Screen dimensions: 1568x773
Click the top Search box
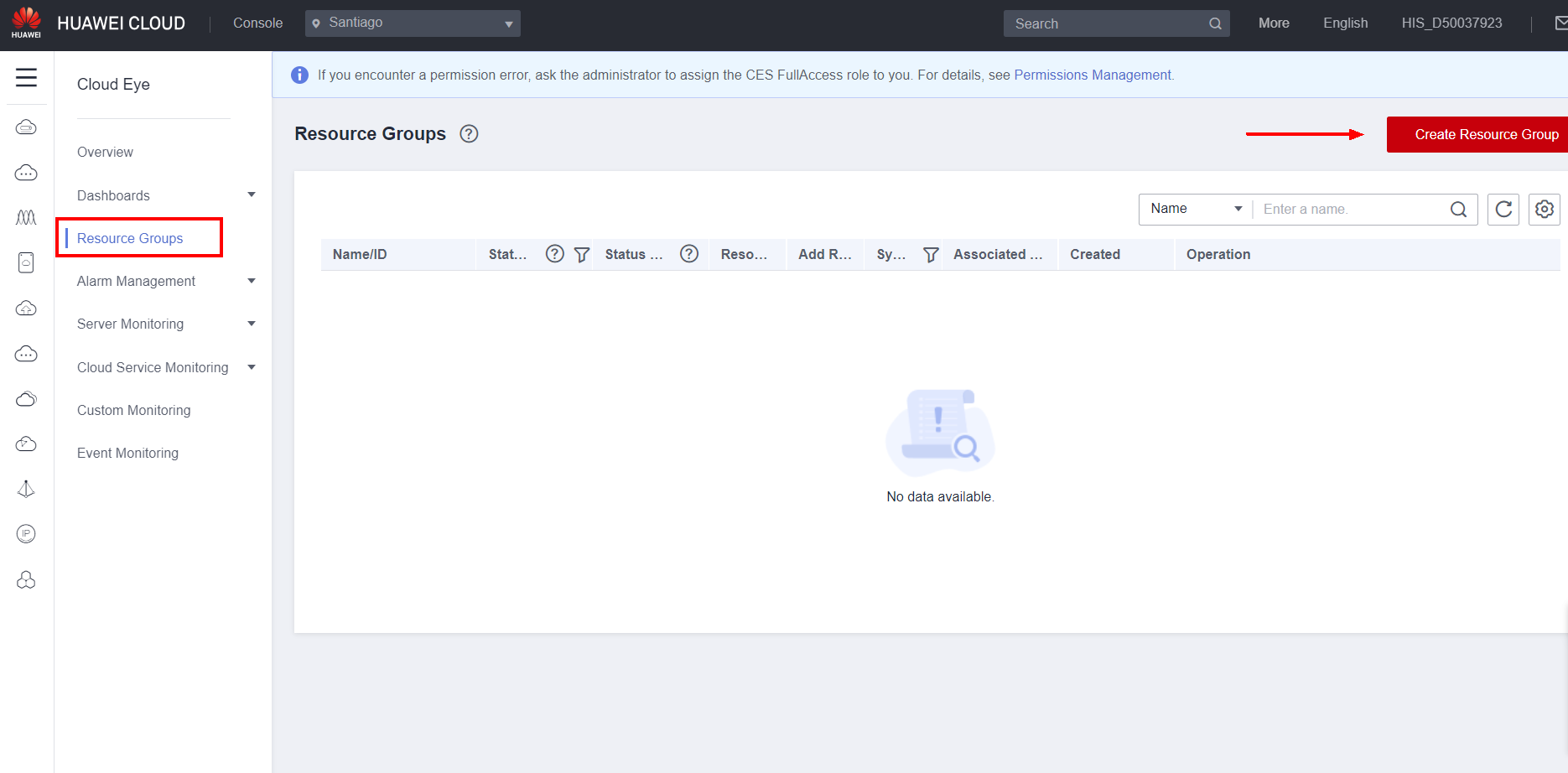tap(1107, 23)
